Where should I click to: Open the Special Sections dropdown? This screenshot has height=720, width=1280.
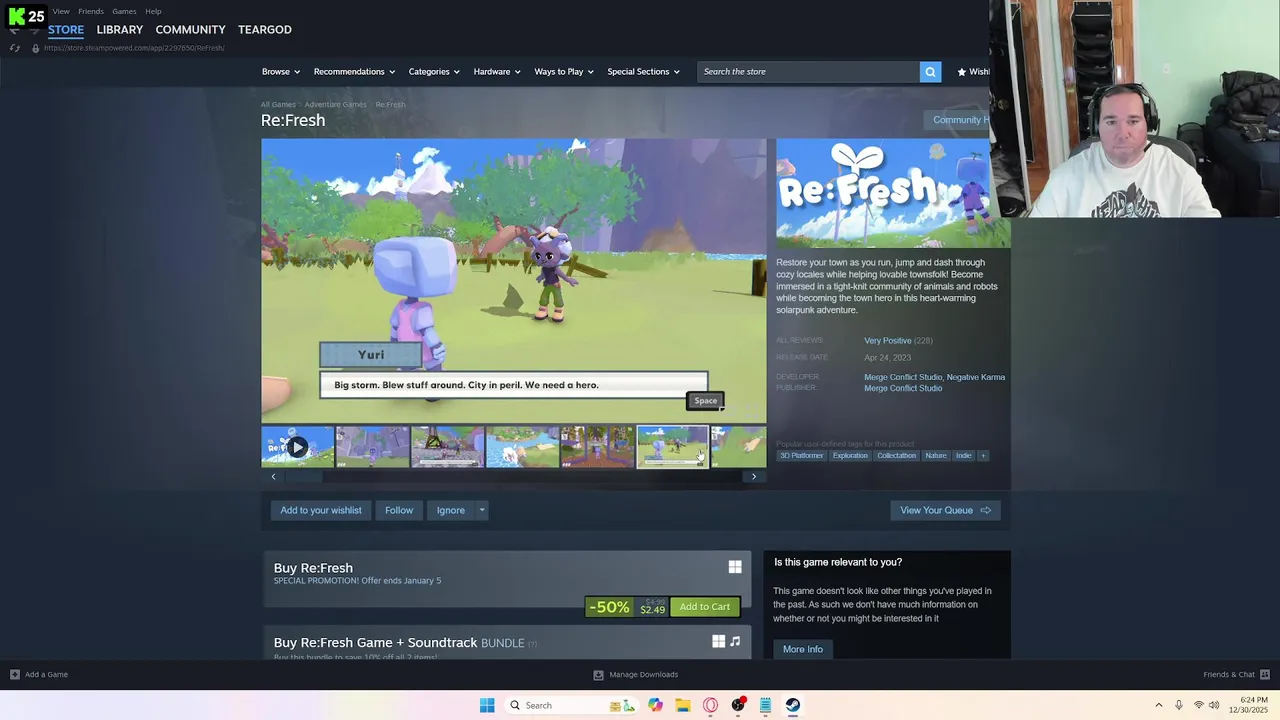pos(643,72)
